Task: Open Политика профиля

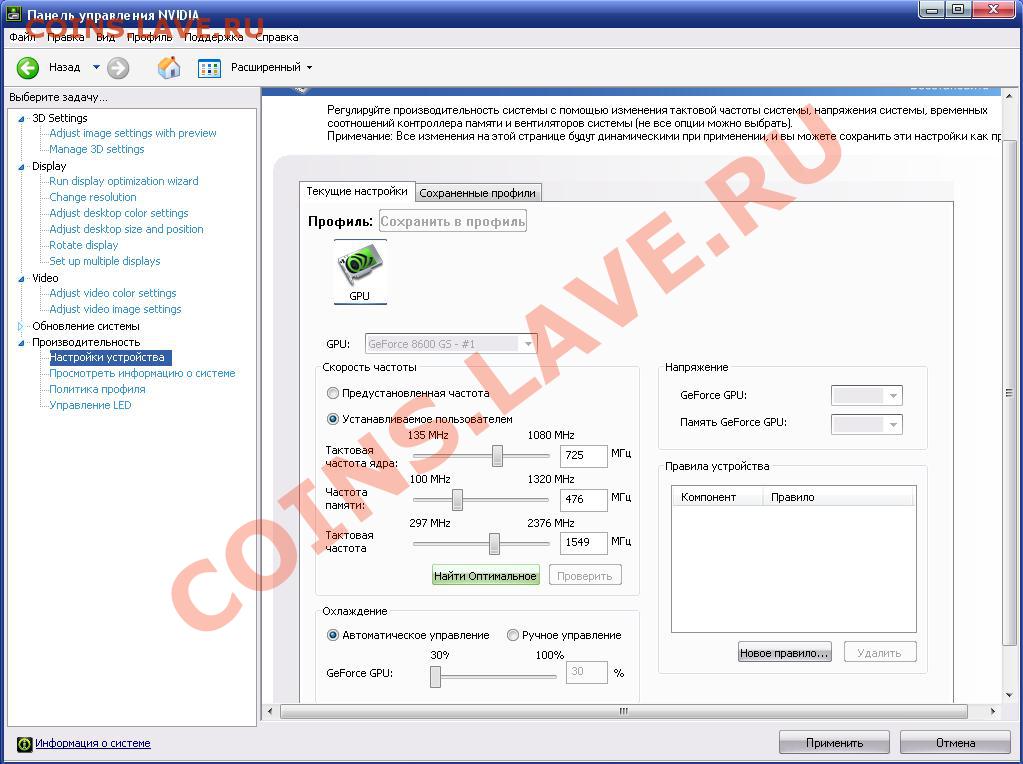Action: click(x=97, y=390)
